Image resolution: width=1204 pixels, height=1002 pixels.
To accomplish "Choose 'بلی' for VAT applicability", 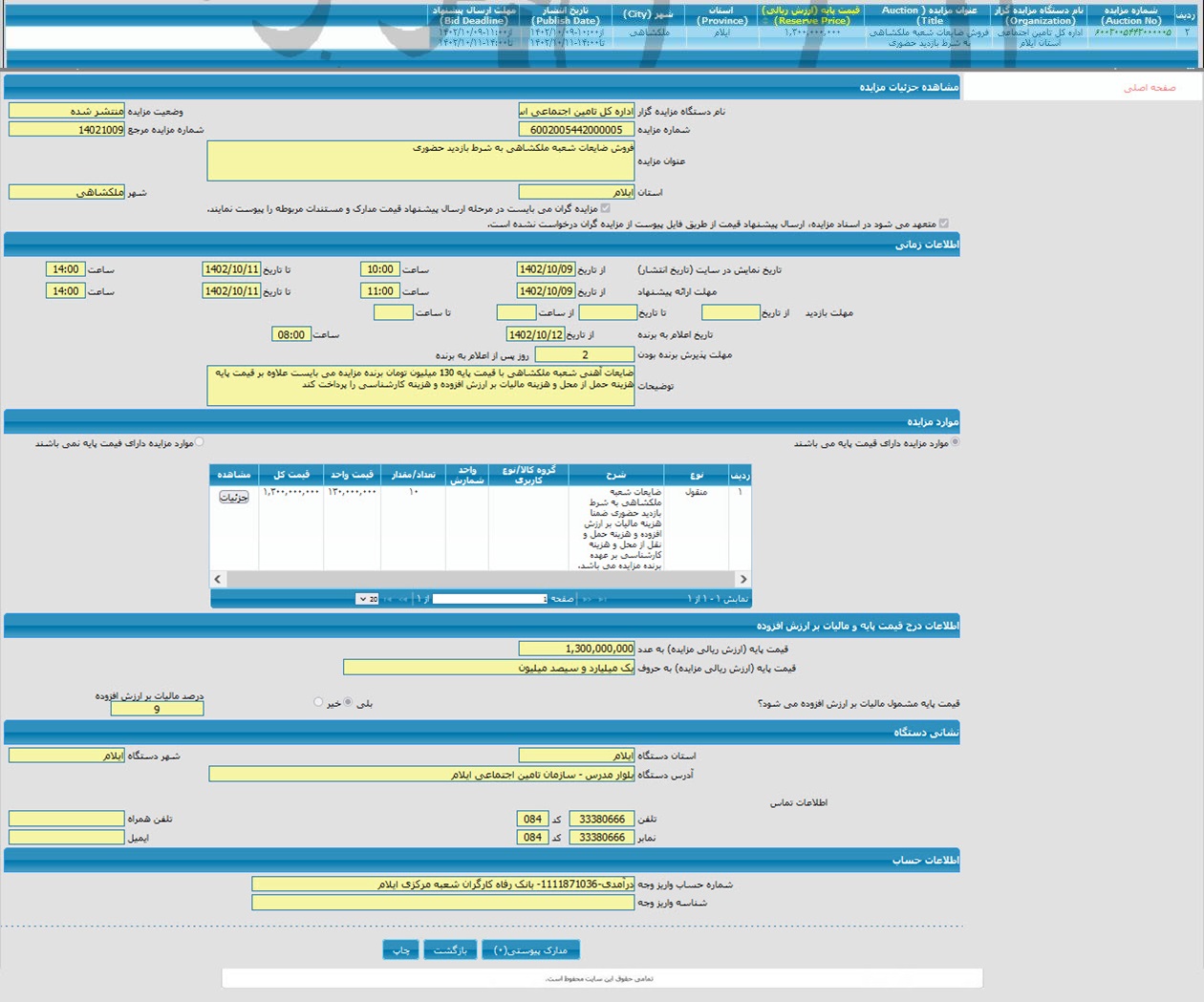I will click(x=348, y=702).
